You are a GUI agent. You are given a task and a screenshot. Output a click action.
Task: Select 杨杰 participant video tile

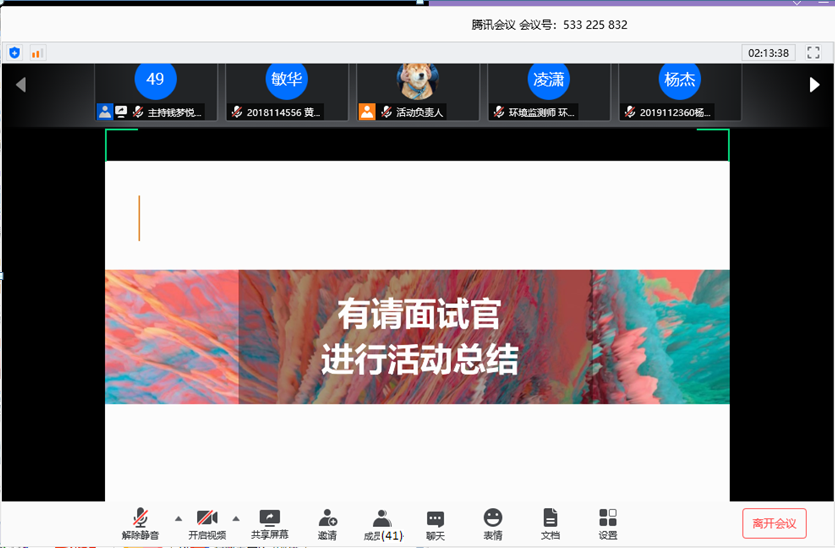tap(679, 92)
